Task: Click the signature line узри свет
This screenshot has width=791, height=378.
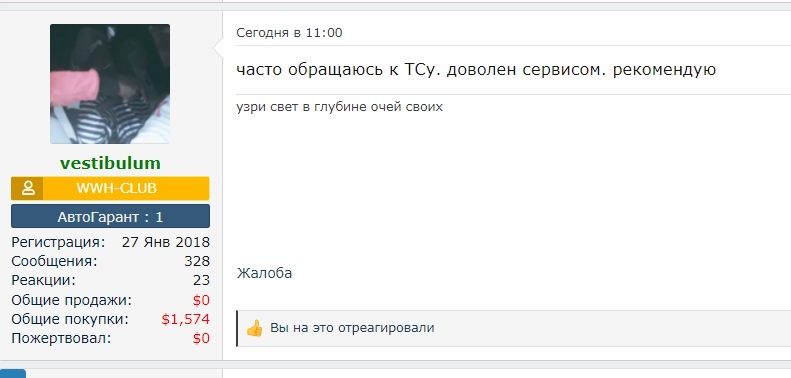Action: [340, 107]
